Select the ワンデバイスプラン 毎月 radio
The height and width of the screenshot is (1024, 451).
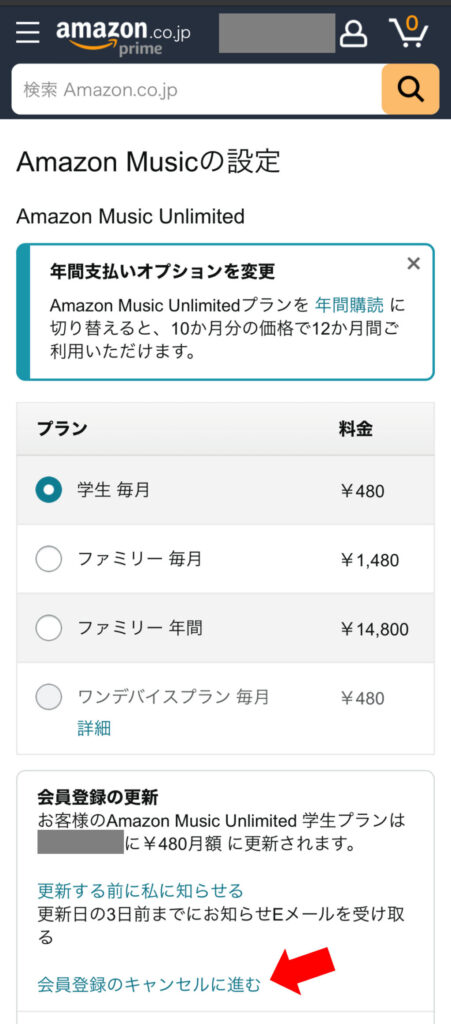pos(48,697)
